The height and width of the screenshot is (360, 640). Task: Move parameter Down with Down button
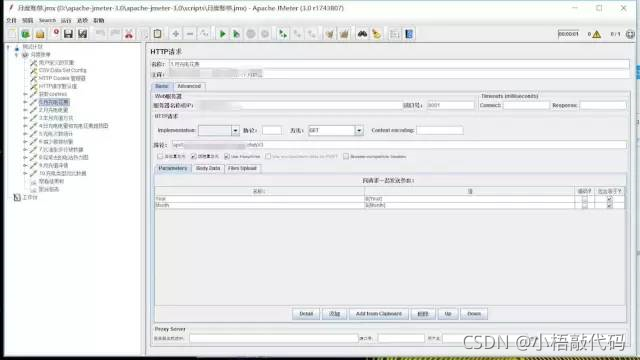pyautogui.click(x=474, y=314)
